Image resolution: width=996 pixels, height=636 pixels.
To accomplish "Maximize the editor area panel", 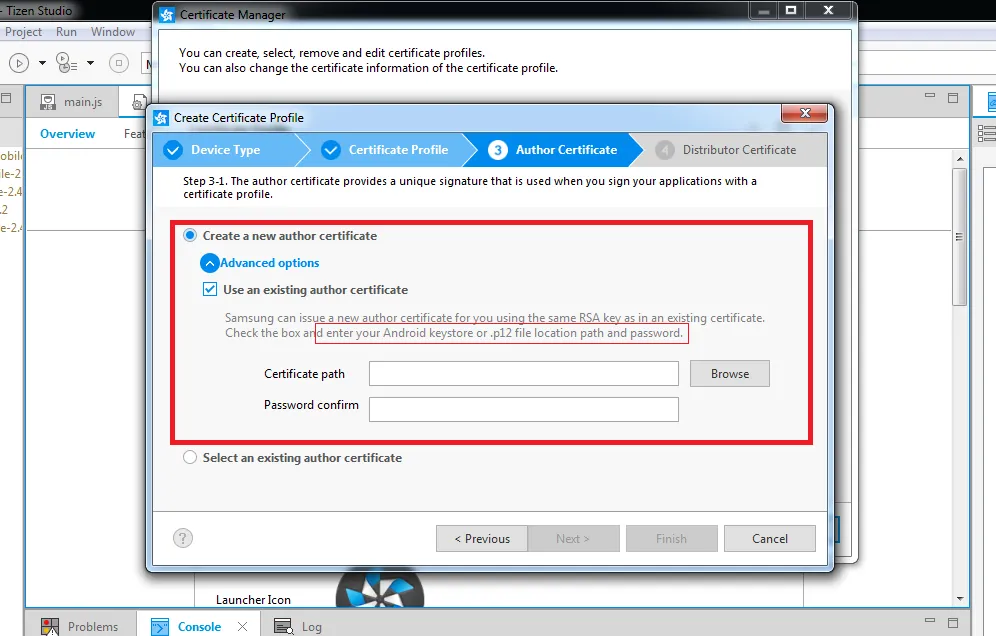I will [953, 97].
